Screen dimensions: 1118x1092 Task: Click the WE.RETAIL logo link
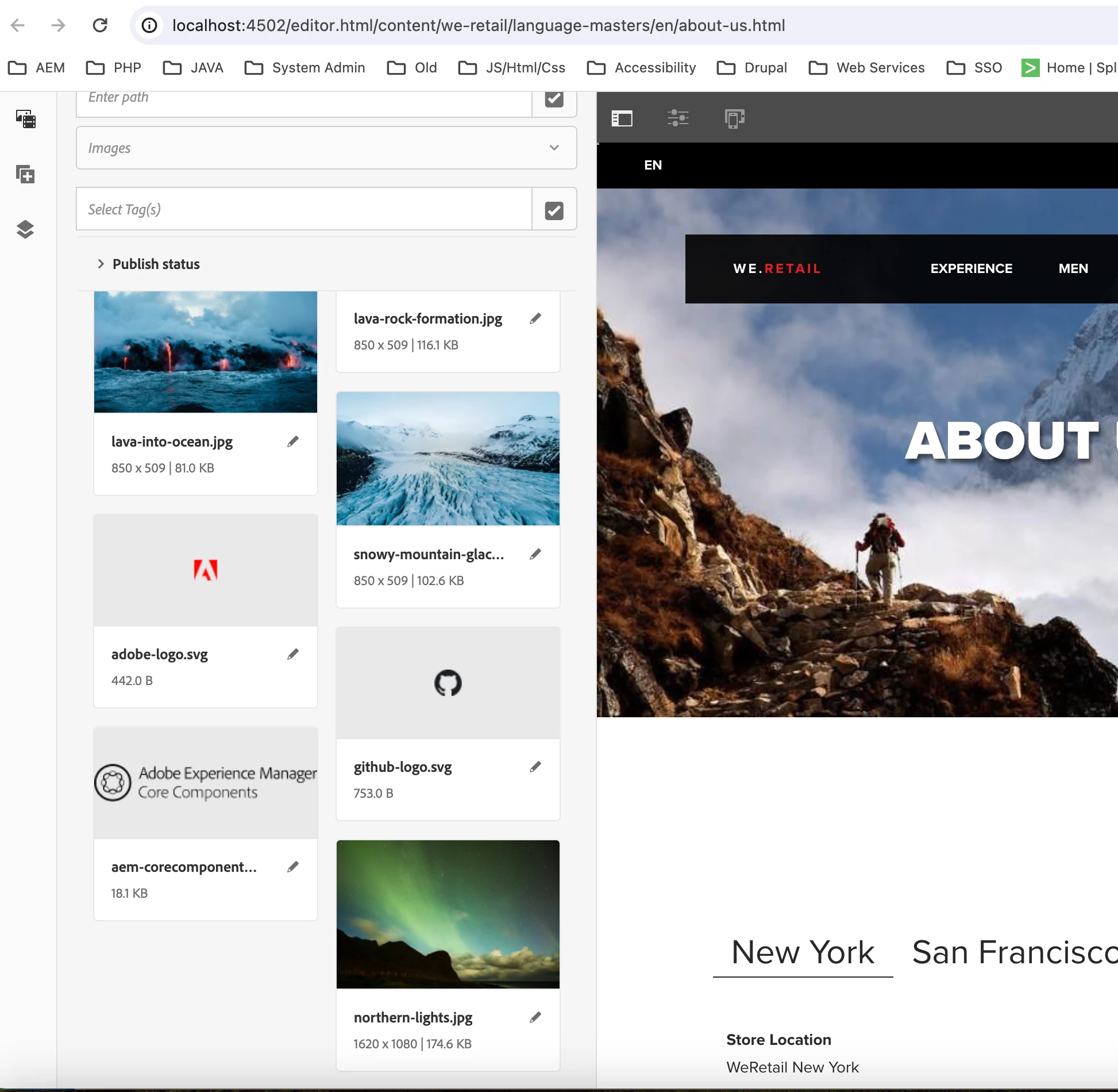tap(777, 268)
